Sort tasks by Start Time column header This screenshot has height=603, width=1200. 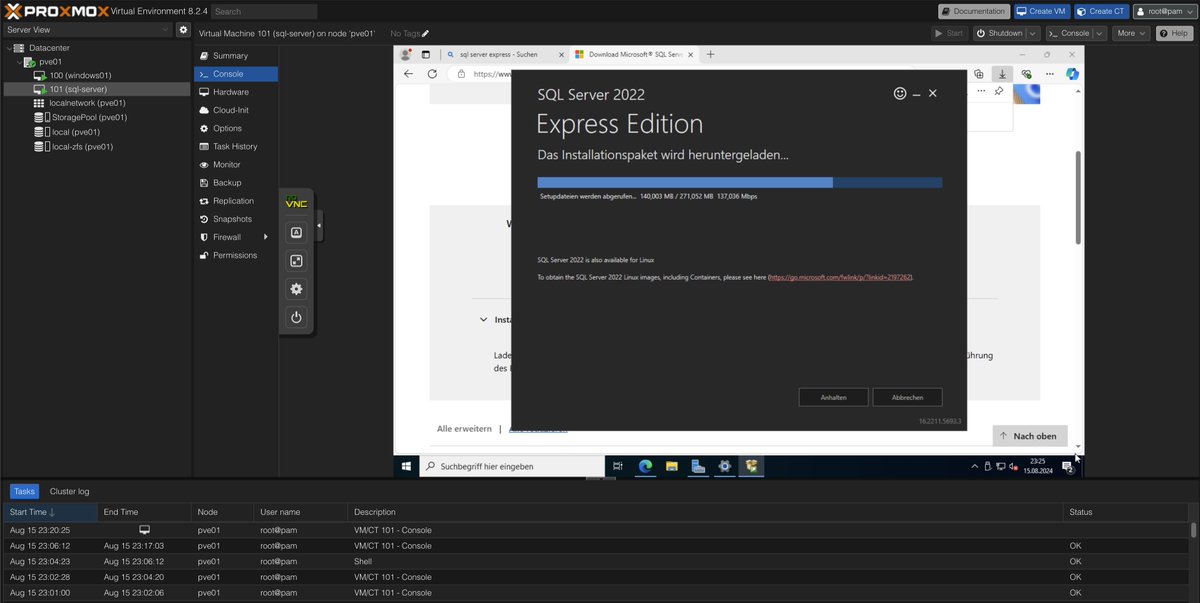[x=49, y=512]
